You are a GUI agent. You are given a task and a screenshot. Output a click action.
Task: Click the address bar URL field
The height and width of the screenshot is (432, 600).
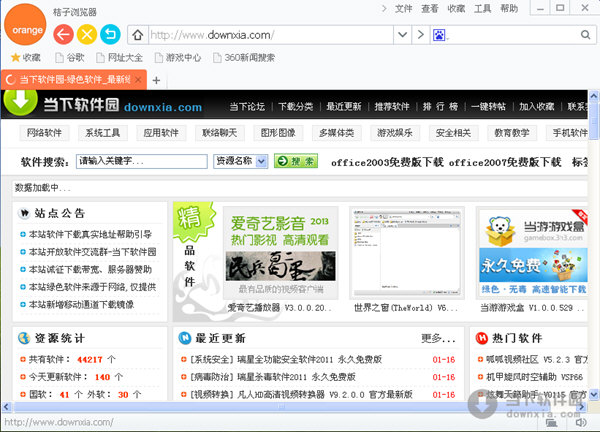(271, 35)
